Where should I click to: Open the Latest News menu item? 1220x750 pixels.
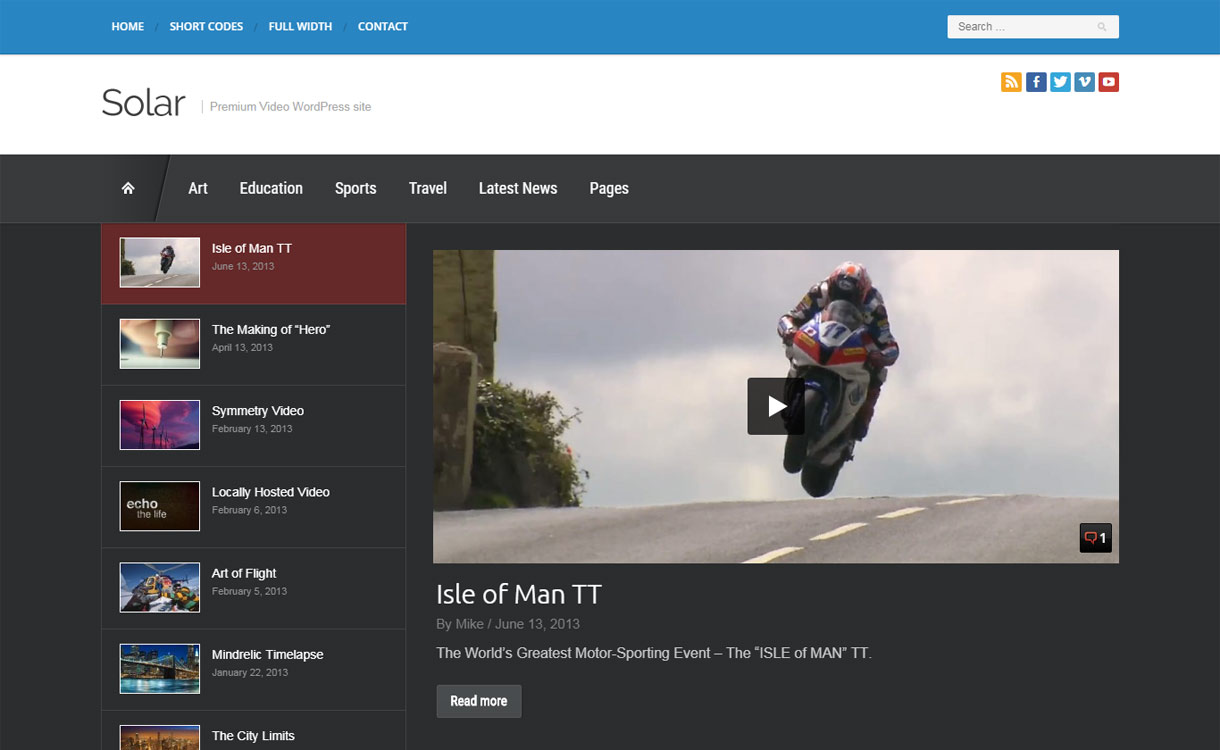click(517, 188)
